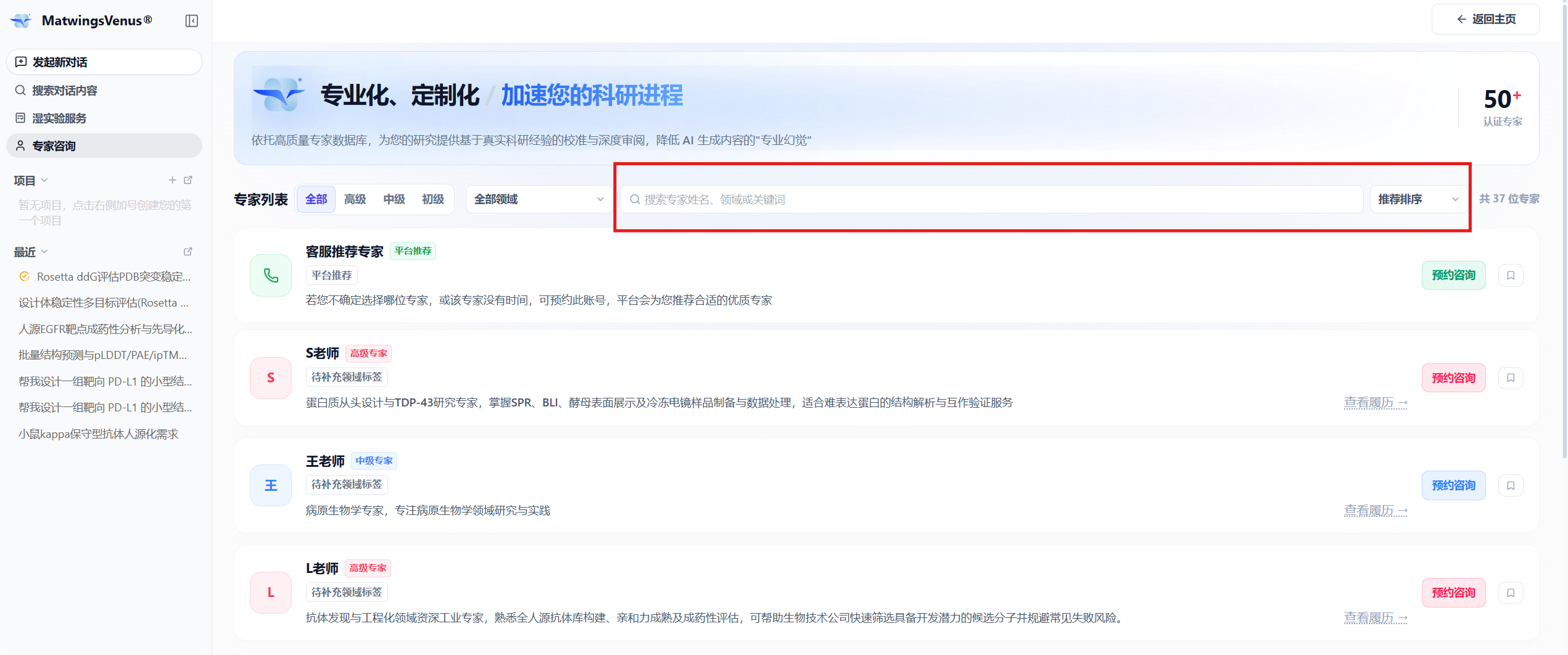Click the L老师 avatar thumbnail
1568x655 pixels.
pos(271,593)
